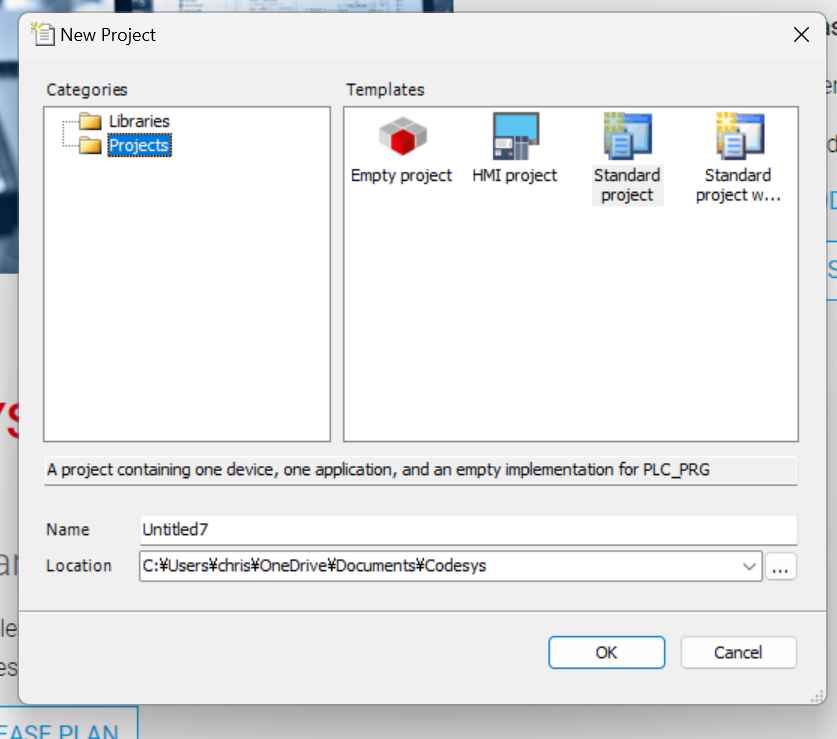Click the template description text about PLC_PRG
Image resolution: width=837 pixels, height=739 pixels.
378,470
